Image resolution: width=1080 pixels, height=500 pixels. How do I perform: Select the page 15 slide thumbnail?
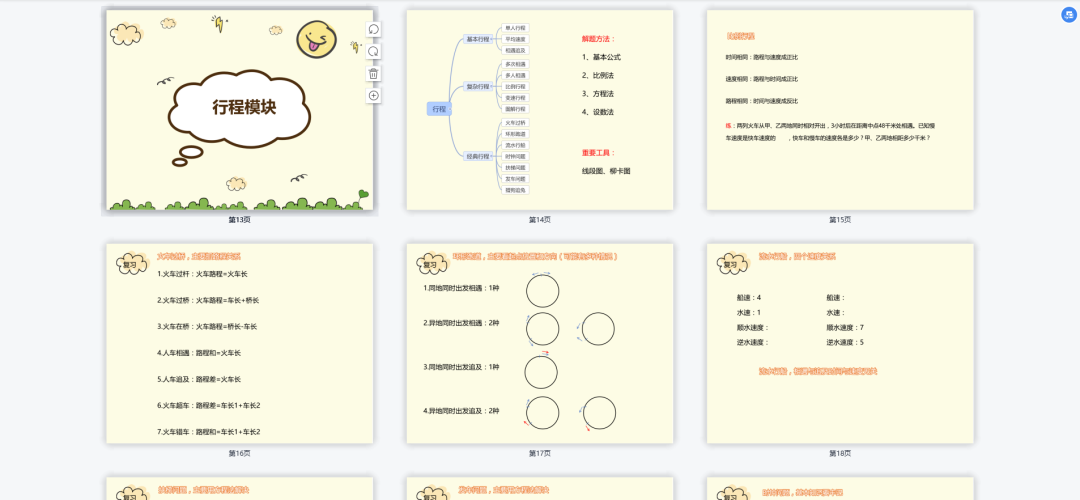coord(840,110)
